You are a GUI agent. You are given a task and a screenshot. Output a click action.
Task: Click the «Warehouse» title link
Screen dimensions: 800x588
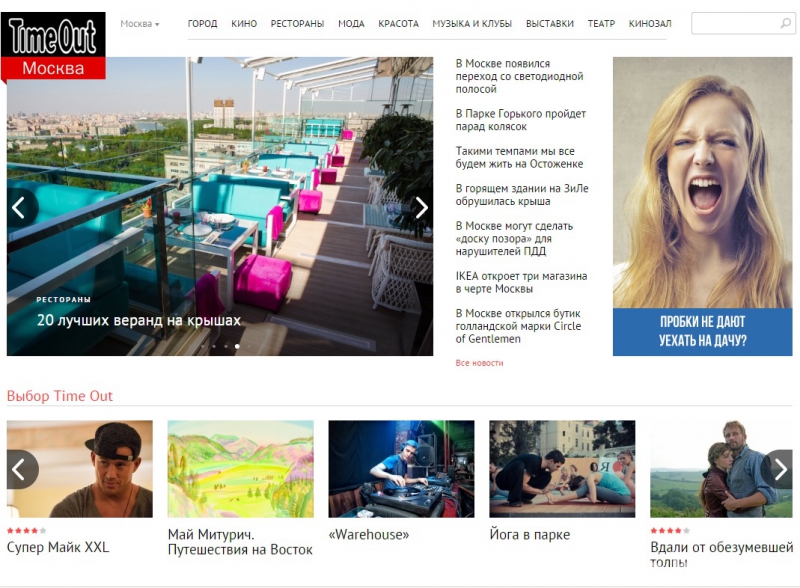(x=369, y=534)
